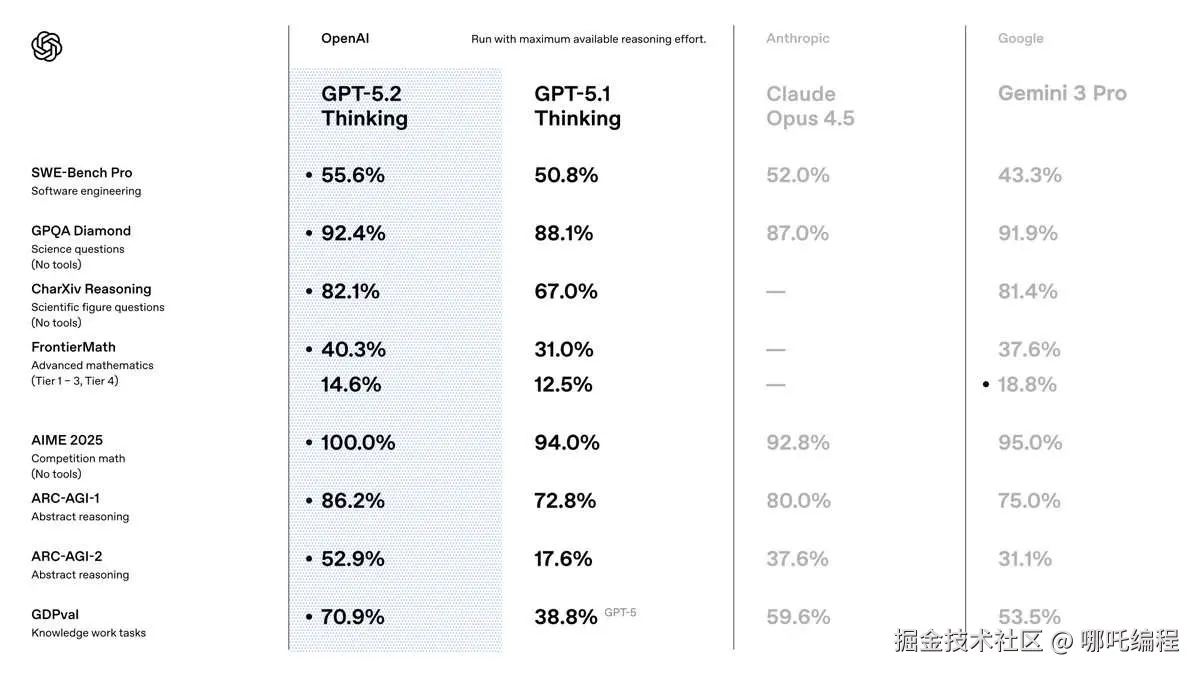Click the small GPT-5 footnote label

click(x=620, y=612)
